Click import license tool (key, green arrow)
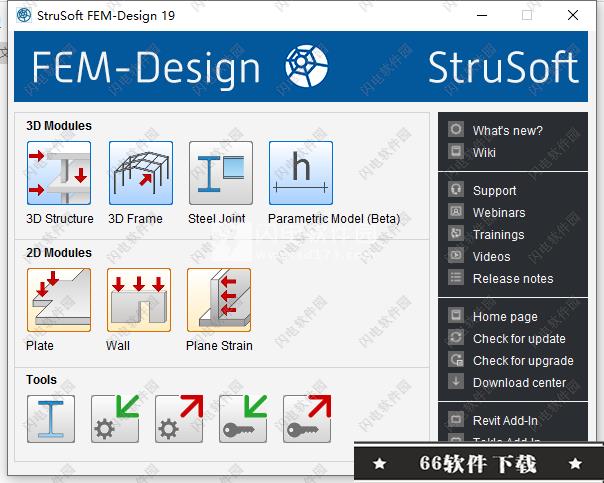The image size is (604, 483). pyautogui.click(x=243, y=419)
